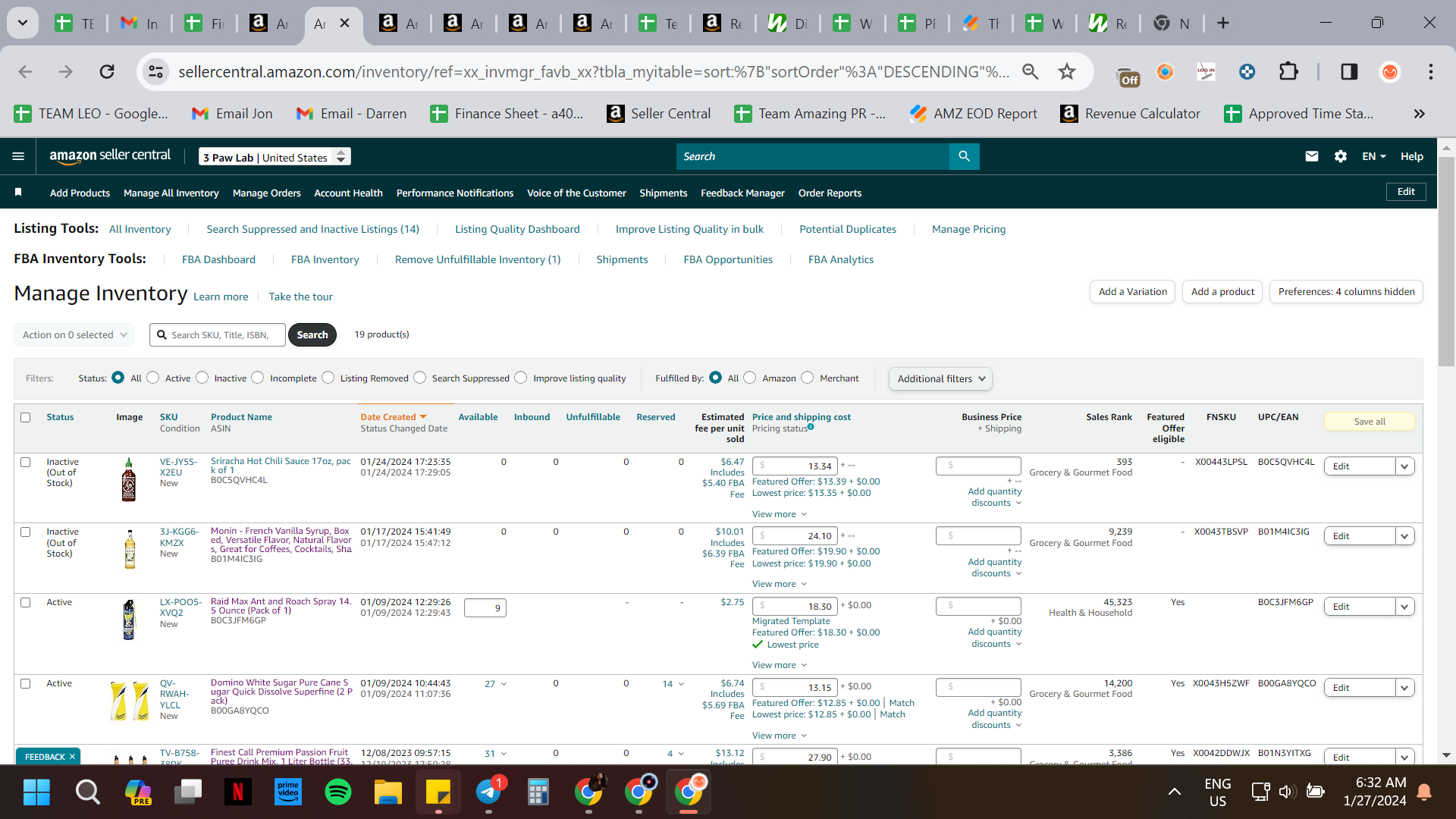Open Windows taskbar search
Viewport: 1456px width, 819px height.
tap(87, 792)
